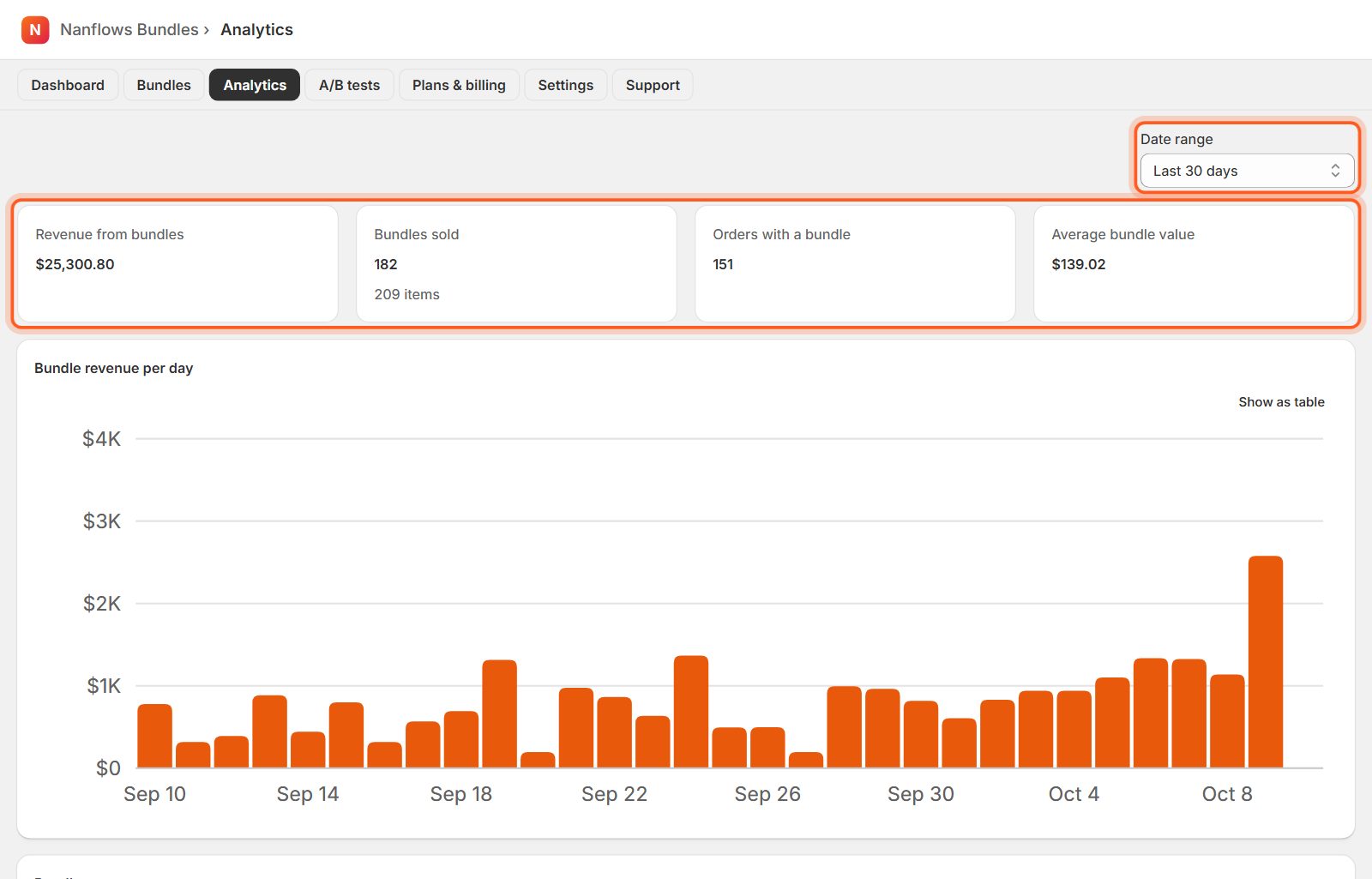
Task: Click the Sep 18 axis label
Action: [461, 794]
